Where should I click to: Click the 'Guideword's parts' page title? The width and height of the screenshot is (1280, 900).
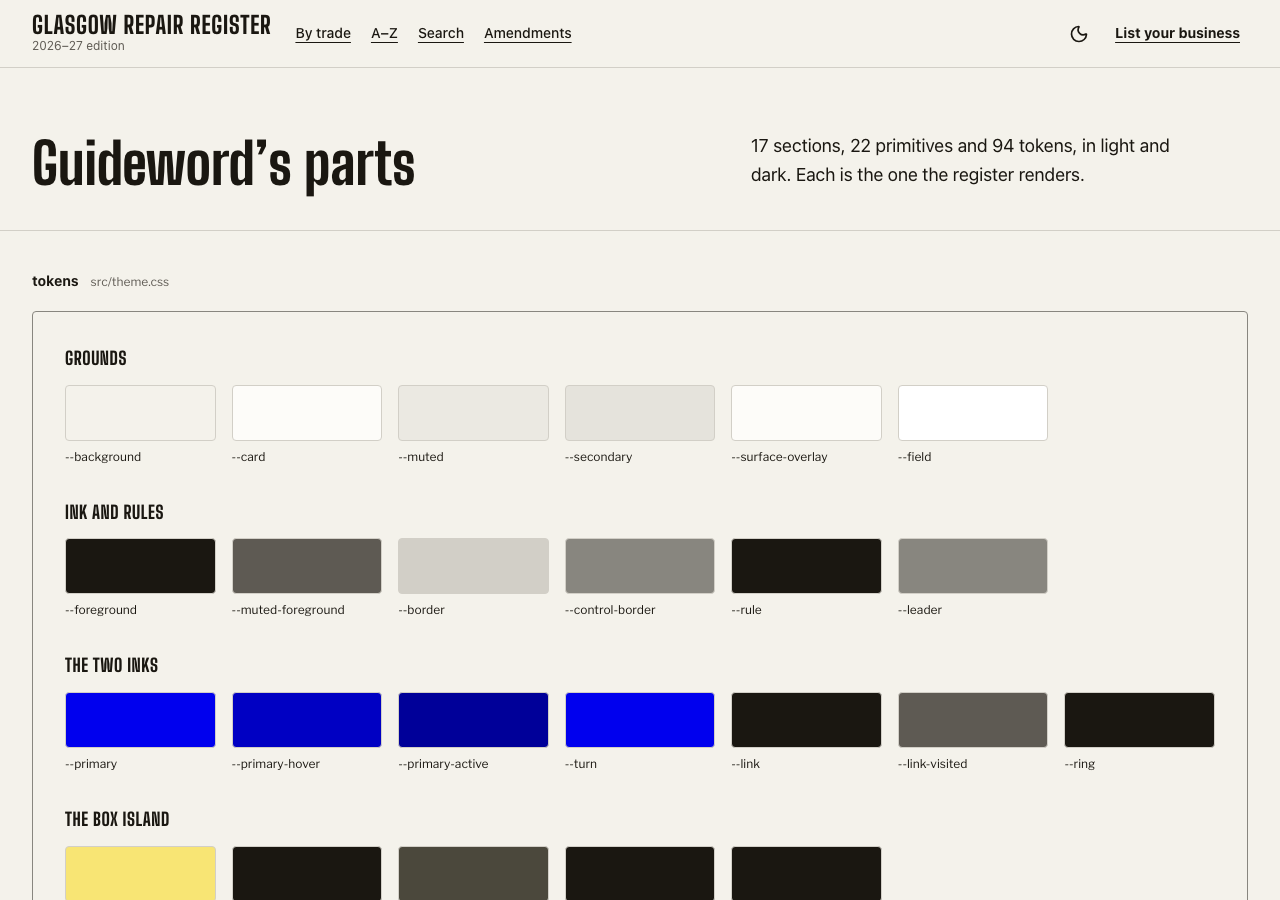point(223,164)
